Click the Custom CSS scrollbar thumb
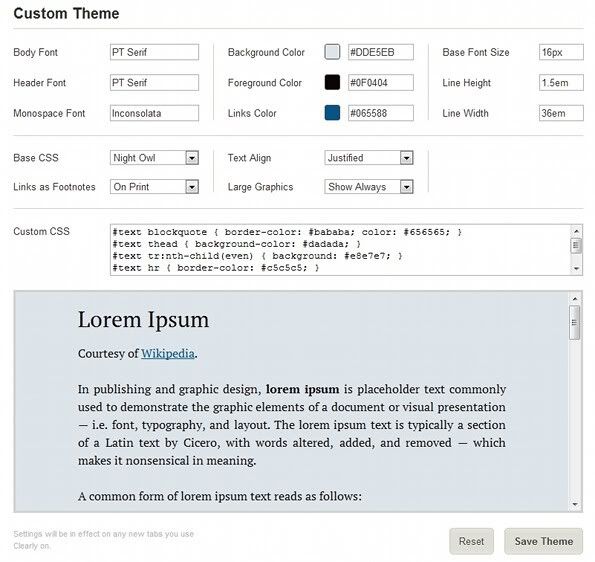 [576, 246]
